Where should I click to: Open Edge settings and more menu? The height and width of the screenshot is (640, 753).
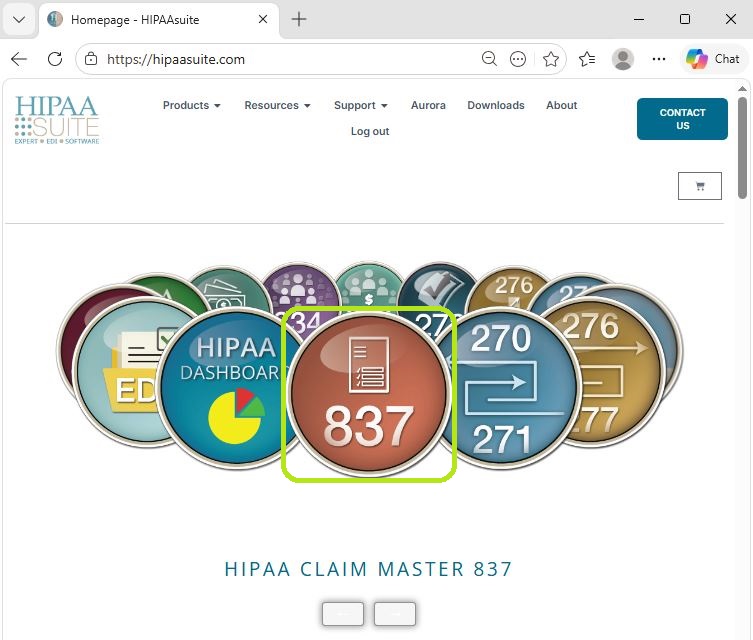tap(659, 59)
